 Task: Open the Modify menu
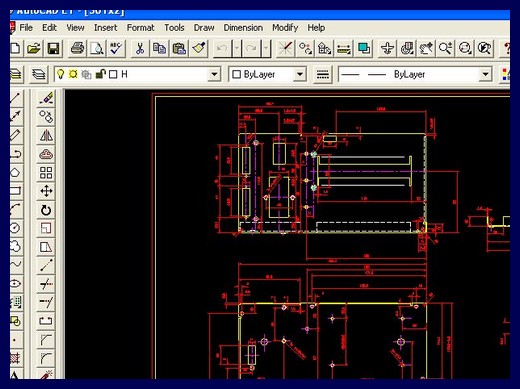click(285, 28)
